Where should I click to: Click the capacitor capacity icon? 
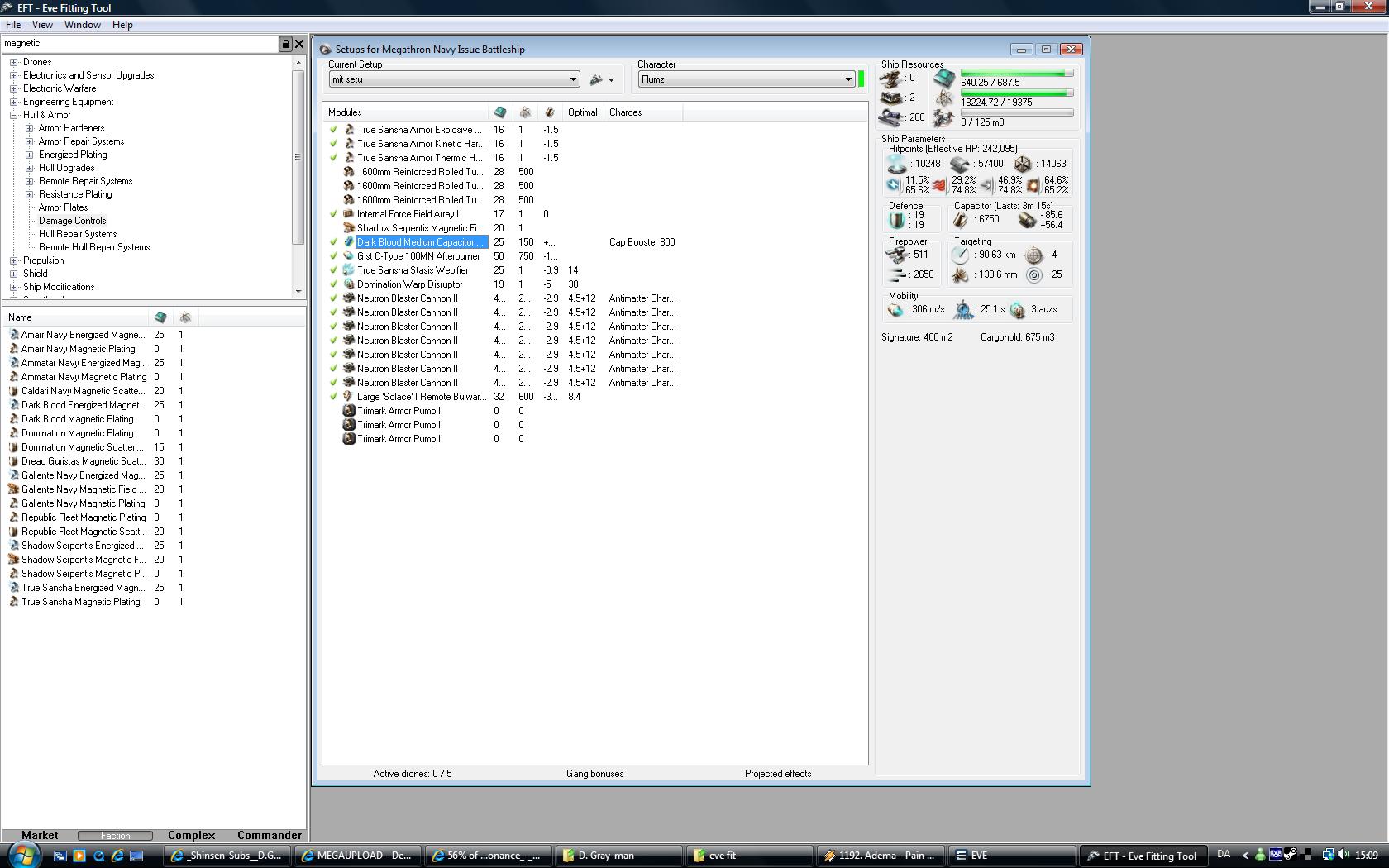pyautogui.click(x=961, y=220)
